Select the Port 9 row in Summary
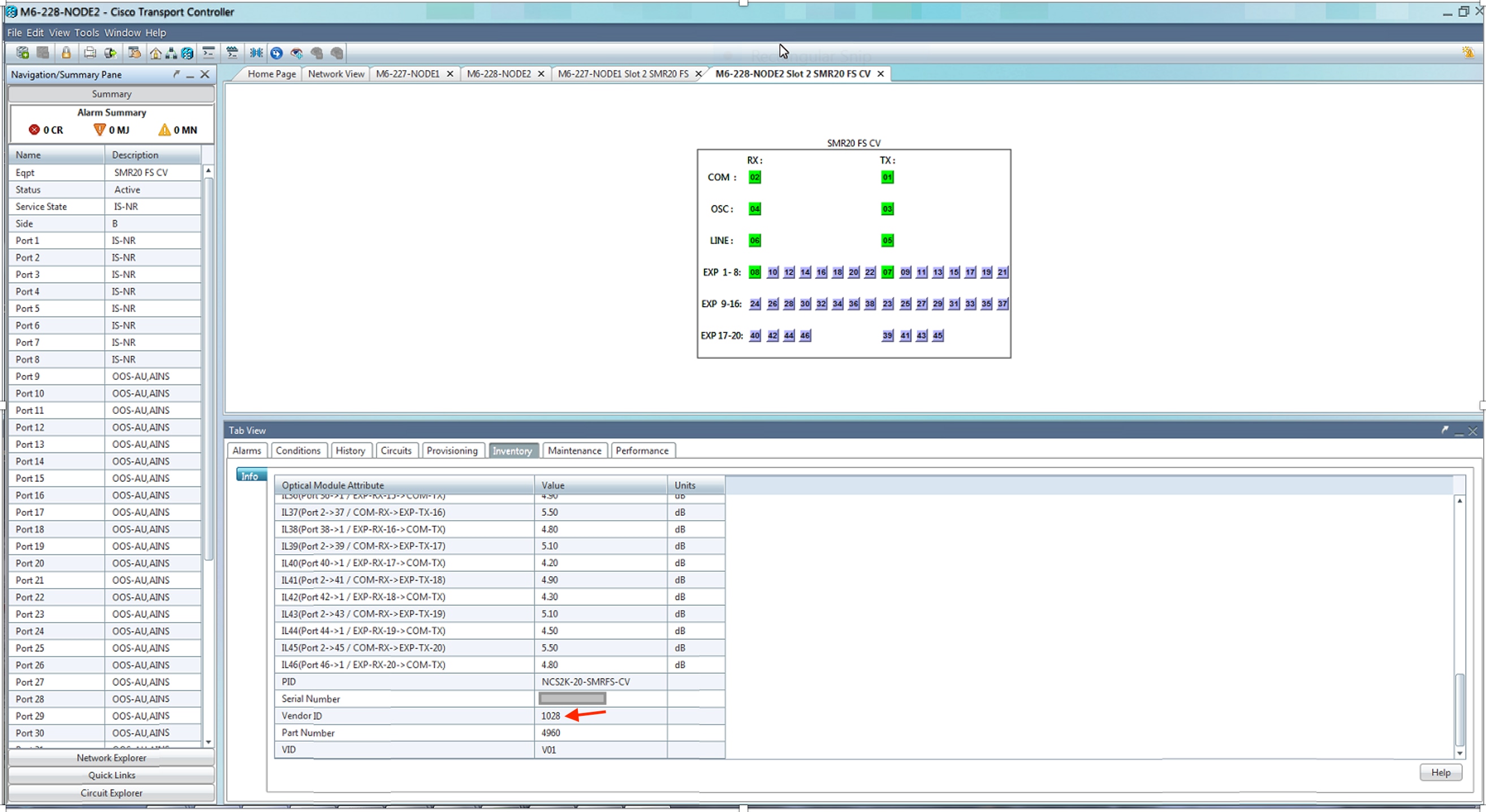Viewport: 1486px width, 812px height. tap(105, 376)
